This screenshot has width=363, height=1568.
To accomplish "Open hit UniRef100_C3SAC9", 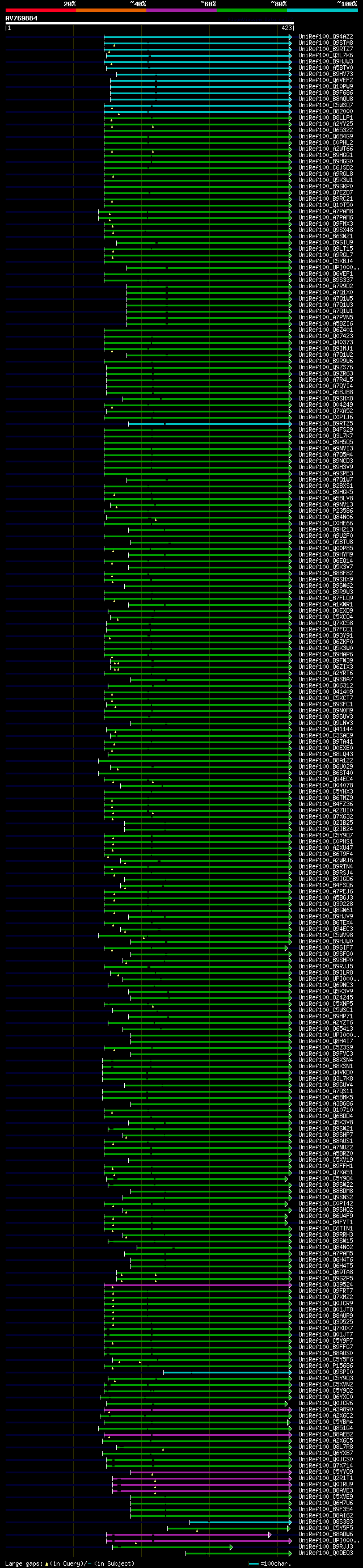I will 325,736.
